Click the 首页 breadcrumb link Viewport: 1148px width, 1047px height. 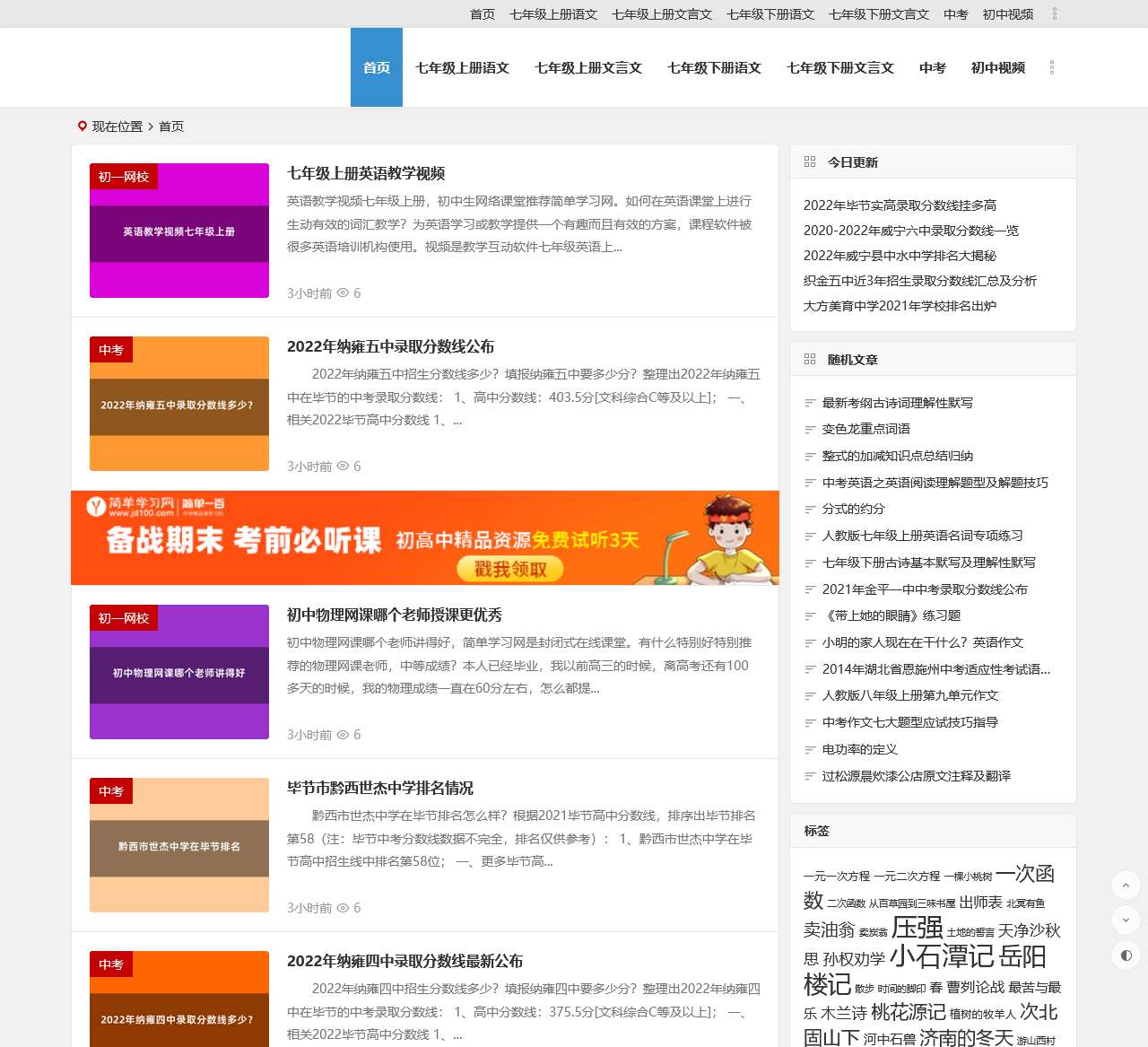(170, 127)
